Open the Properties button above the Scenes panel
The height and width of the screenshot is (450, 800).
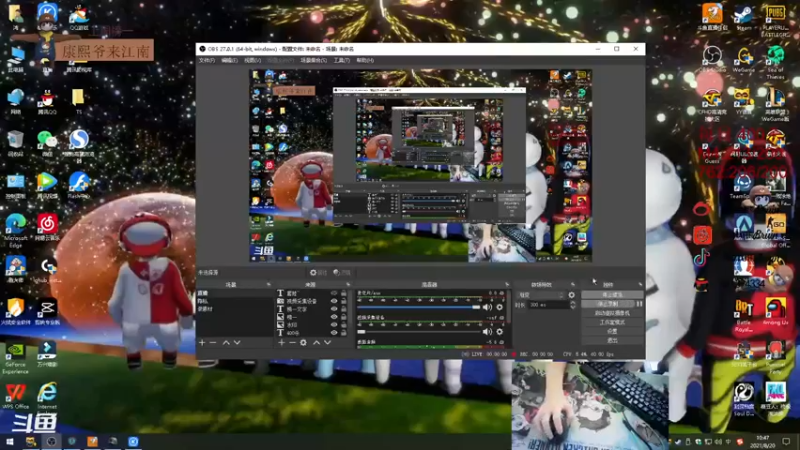pos(318,272)
